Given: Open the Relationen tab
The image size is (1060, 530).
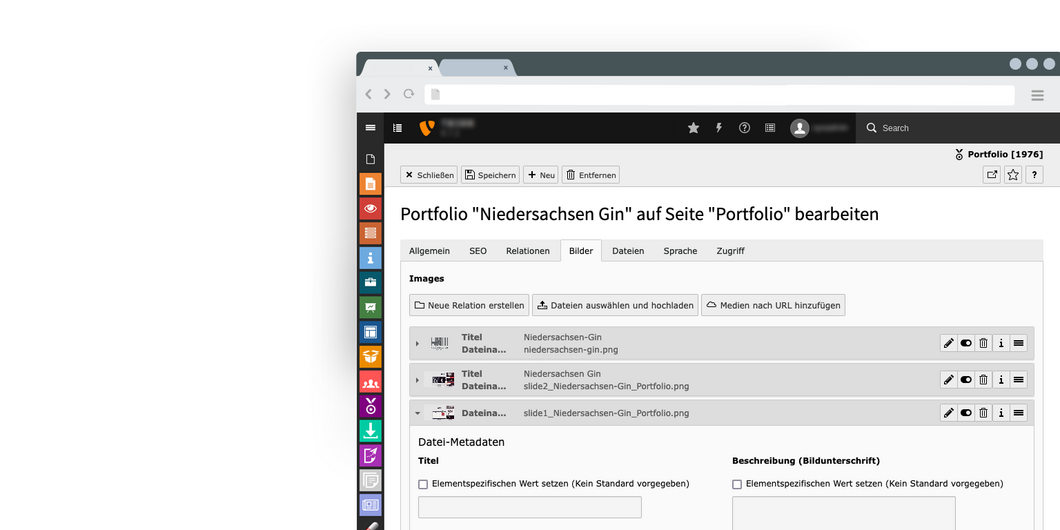Looking at the screenshot, I should [527, 251].
